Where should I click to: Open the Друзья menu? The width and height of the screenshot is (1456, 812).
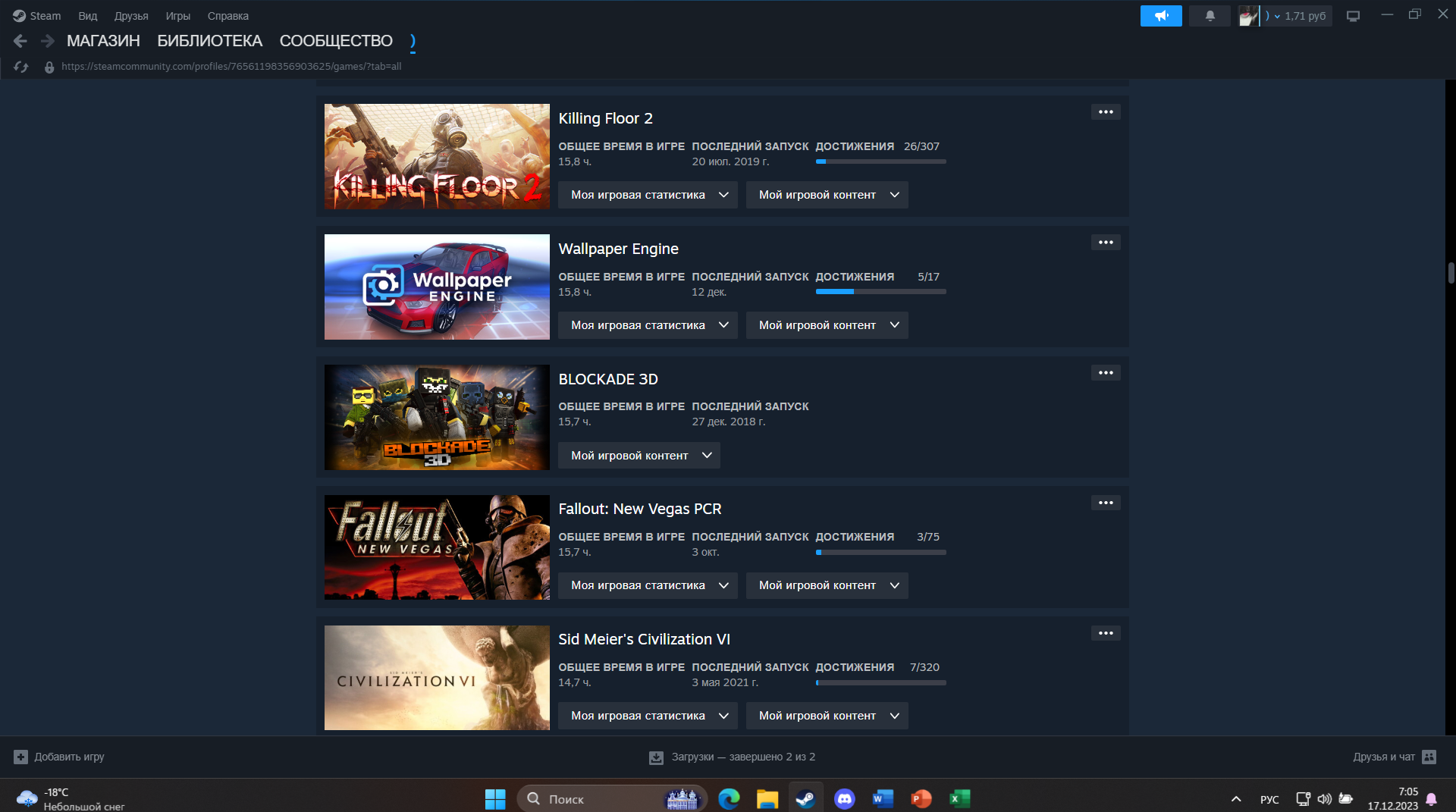pos(131,16)
